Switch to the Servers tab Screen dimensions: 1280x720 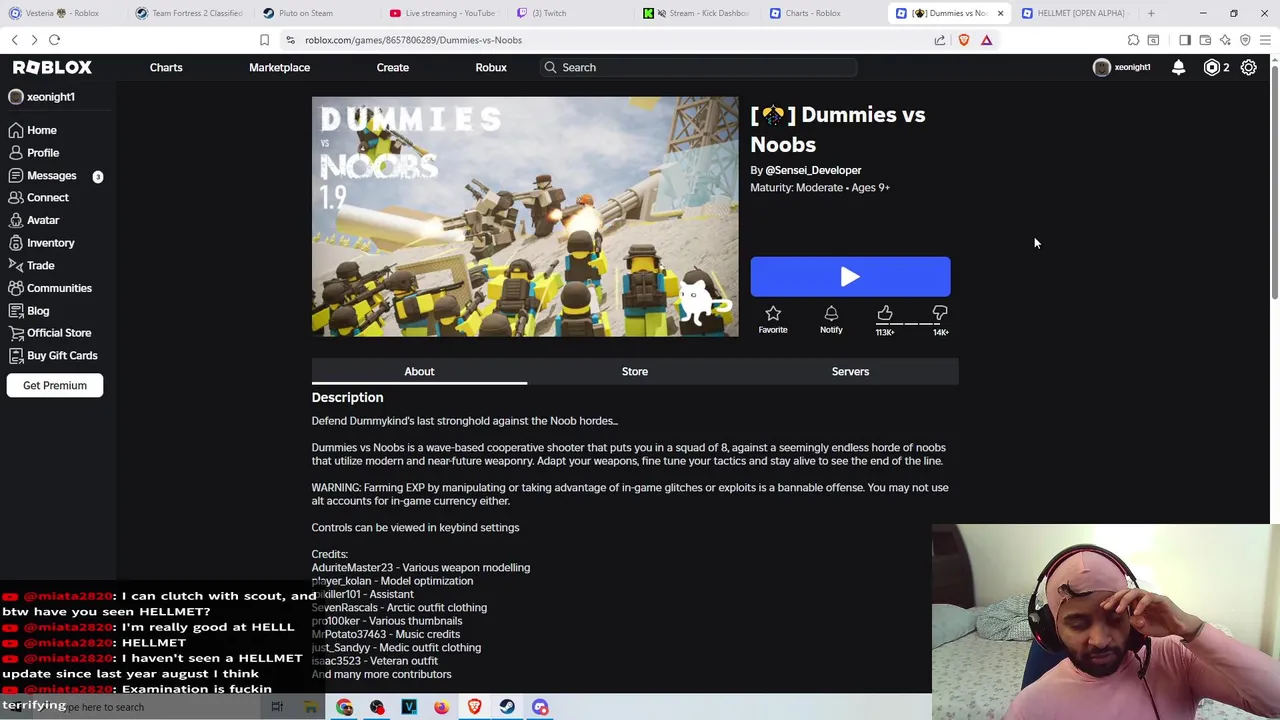click(x=850, y=371)
